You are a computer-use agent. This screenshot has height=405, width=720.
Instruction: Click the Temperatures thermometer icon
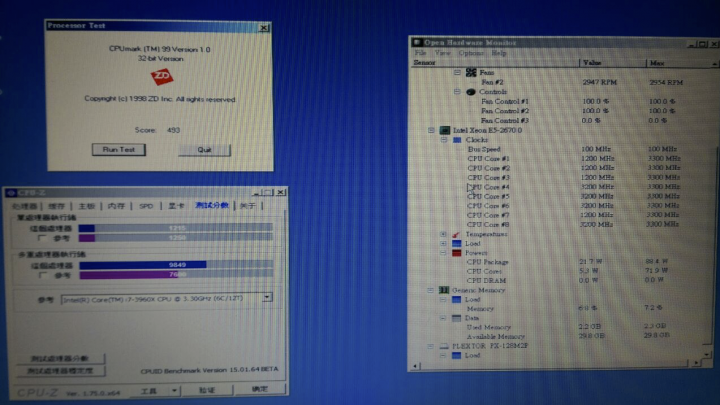pyautogui.click(x=456, y=235)
